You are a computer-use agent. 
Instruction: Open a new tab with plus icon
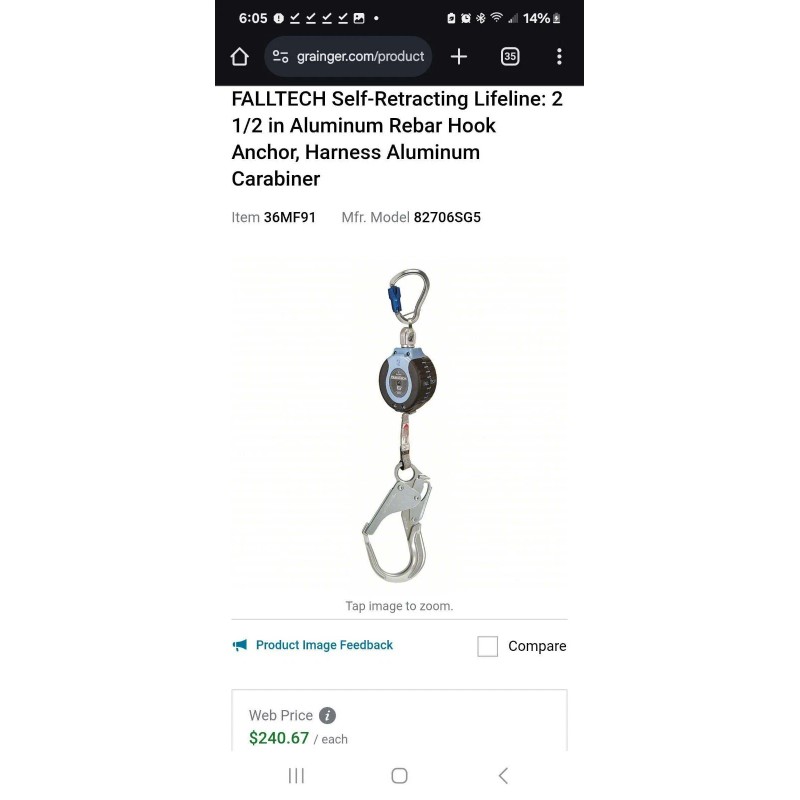459,57
